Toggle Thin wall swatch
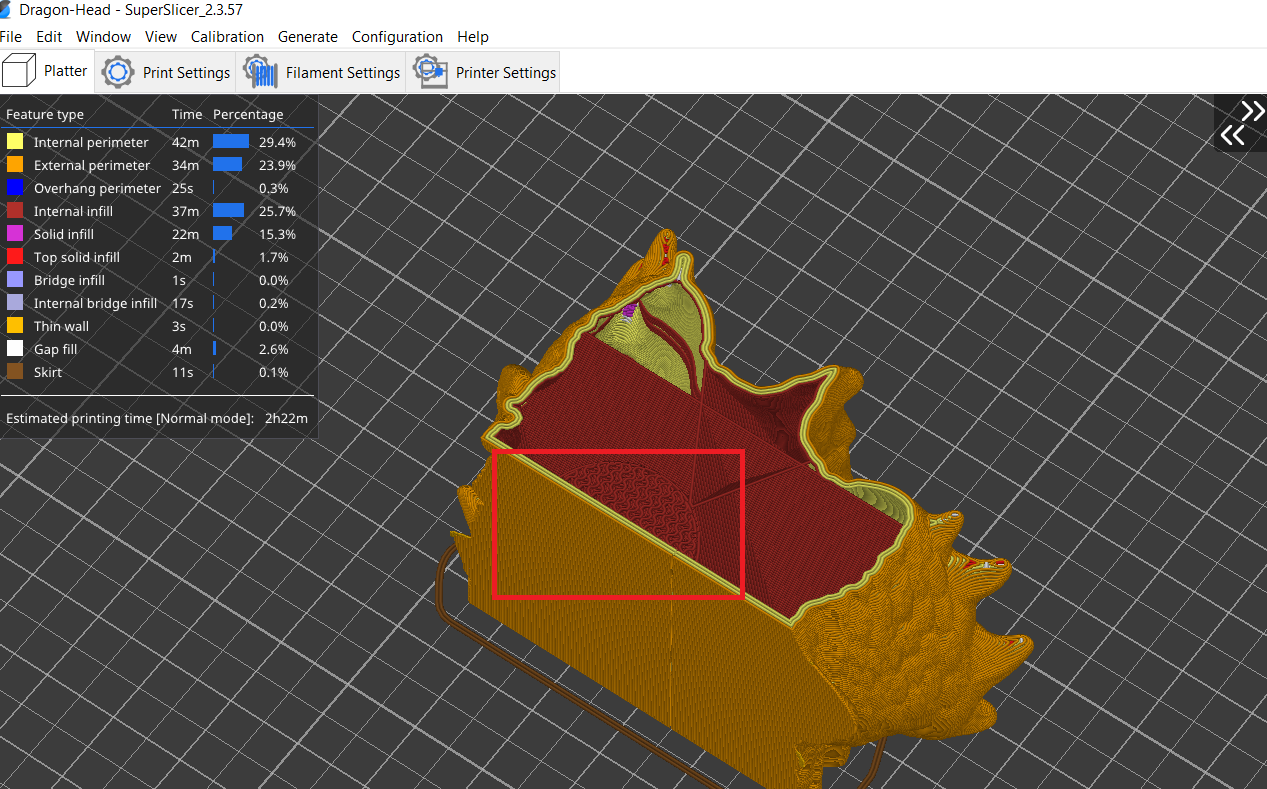The height and width of the screenshot is (789, 1267). [14, 326]
